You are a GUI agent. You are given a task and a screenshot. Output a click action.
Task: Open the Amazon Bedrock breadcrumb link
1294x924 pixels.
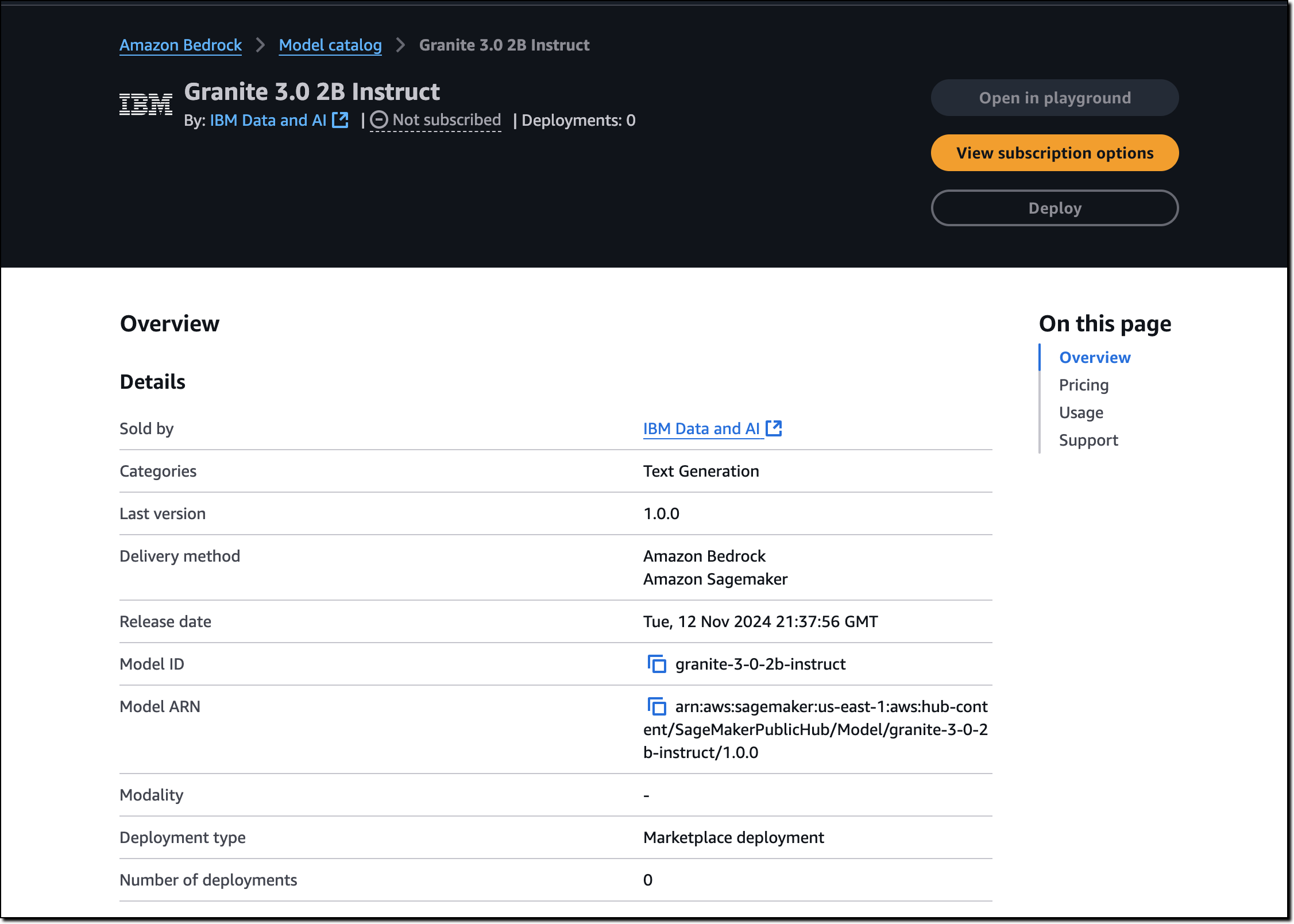click(180, 45)
